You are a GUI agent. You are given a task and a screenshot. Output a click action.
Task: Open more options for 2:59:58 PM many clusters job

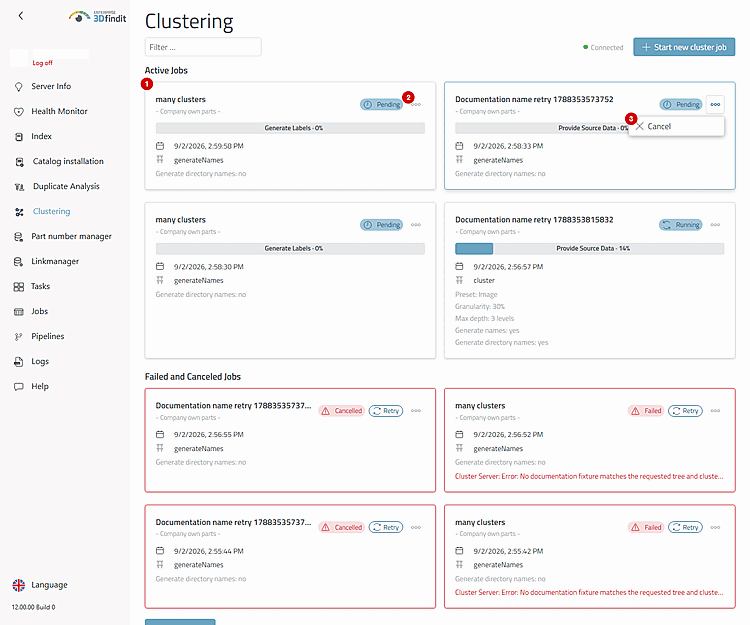click(x=416, y=104)
